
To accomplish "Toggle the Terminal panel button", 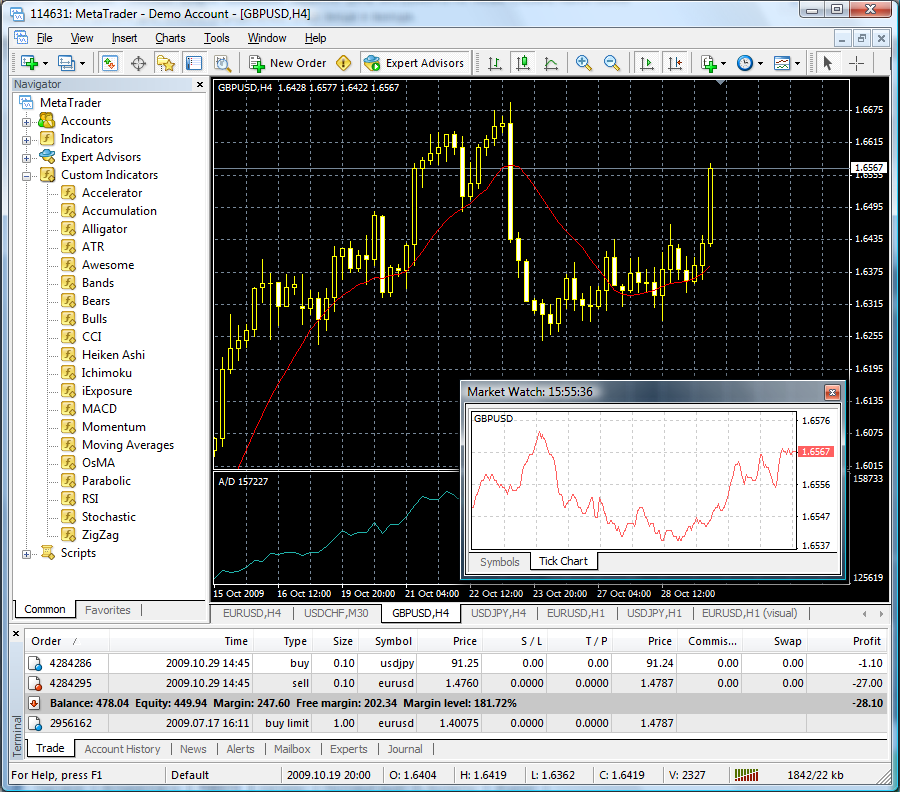I will (x=194, y=63).
